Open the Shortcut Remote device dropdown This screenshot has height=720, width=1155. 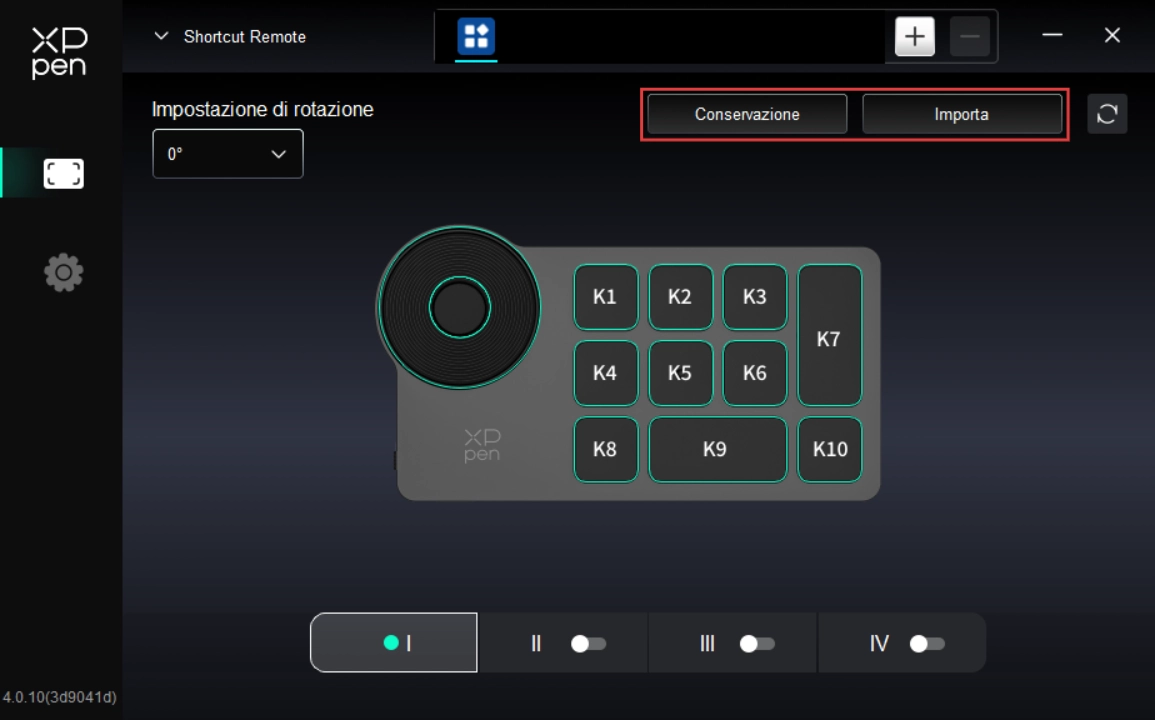tap(231, 37)
